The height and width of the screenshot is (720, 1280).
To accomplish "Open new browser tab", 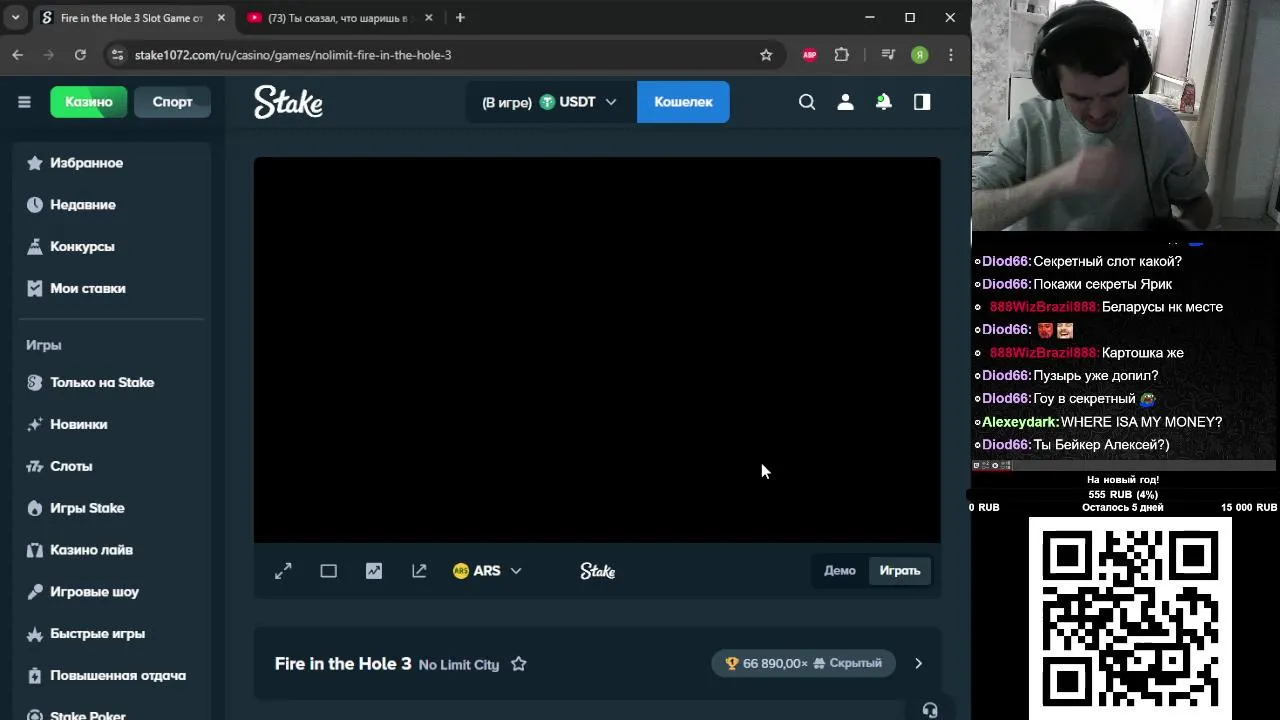I will pyautogui.click(x=460, y=18).
